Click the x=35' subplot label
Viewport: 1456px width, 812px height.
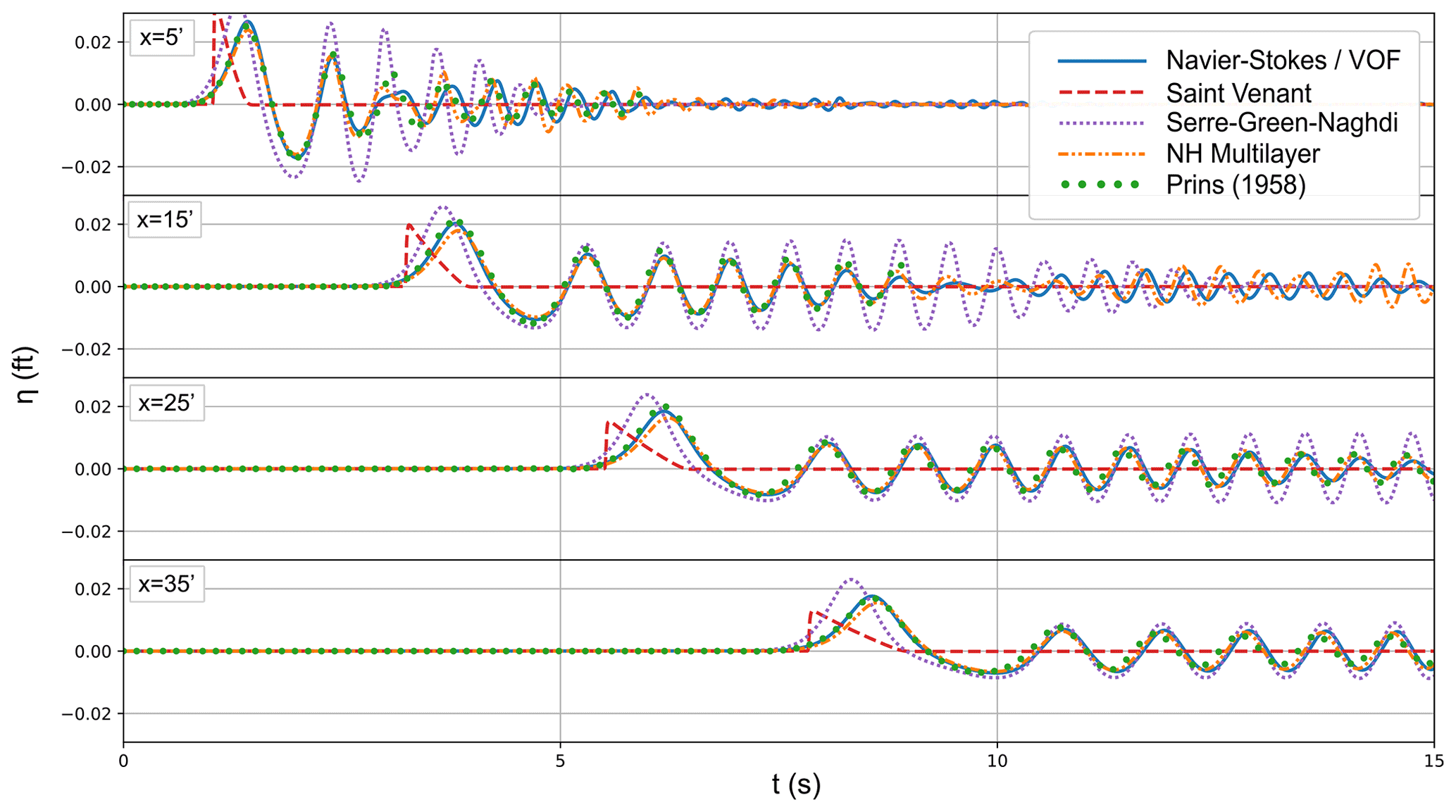(x=166, y=584)
